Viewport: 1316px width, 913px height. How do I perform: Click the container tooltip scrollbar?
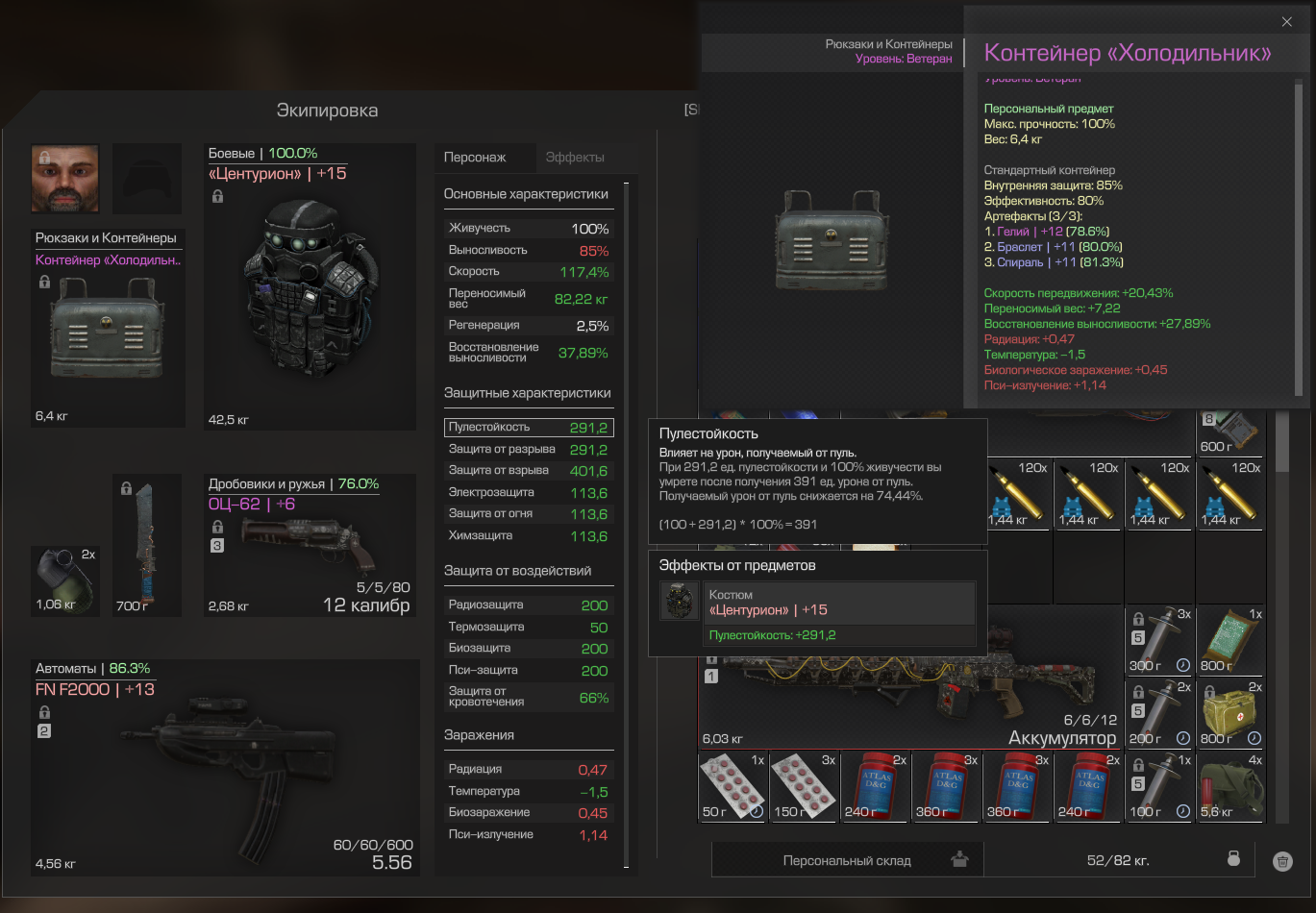(x=1300, y=235)
